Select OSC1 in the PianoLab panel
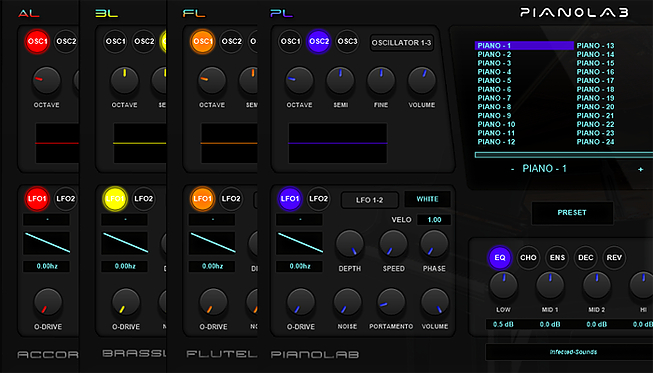The image size is (653, 373). point(290,42)
